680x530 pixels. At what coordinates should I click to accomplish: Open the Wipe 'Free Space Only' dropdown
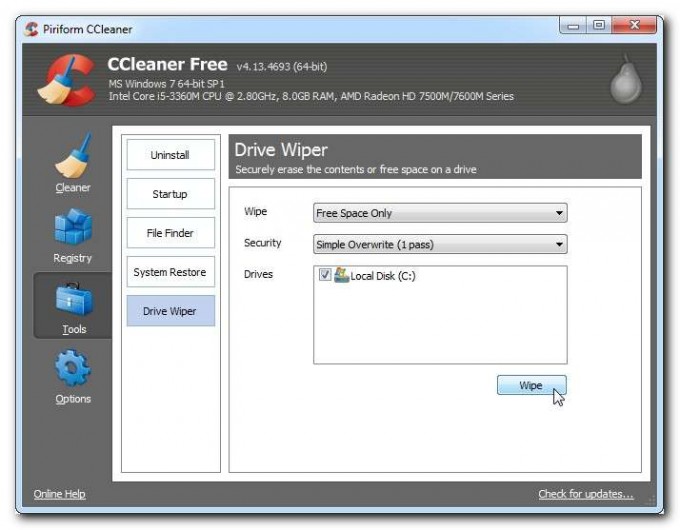440,213
